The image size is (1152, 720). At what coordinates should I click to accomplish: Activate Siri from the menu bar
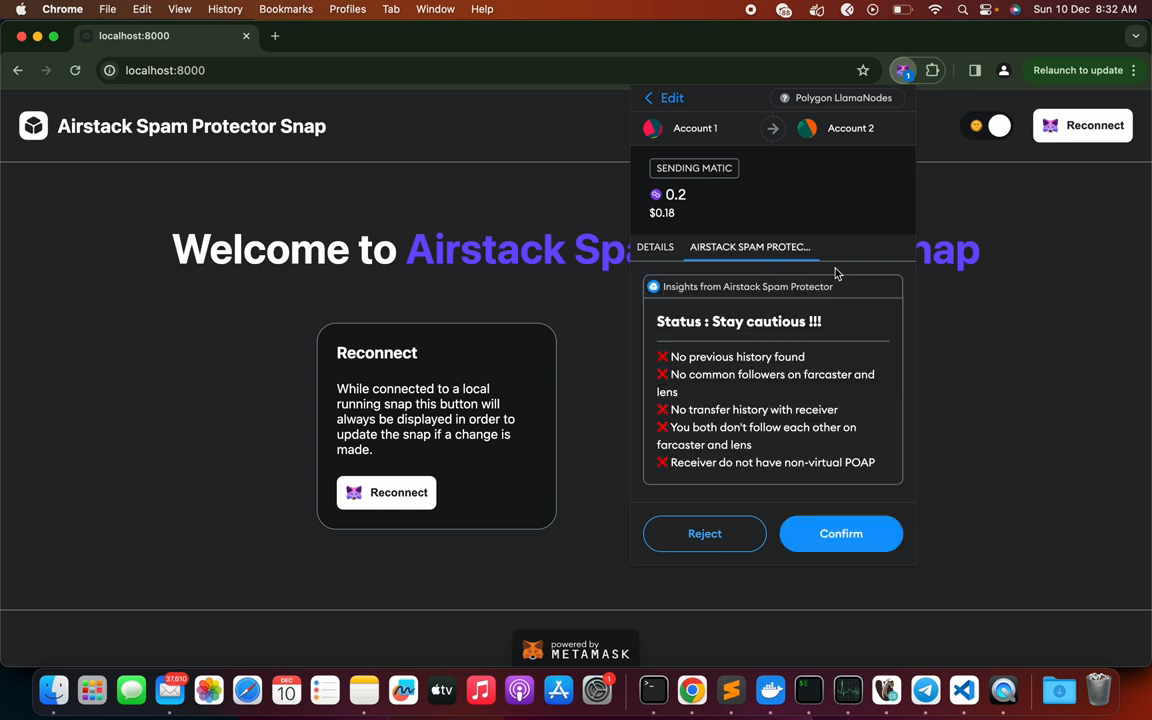pyautogui.click(x=1015, y=10)
